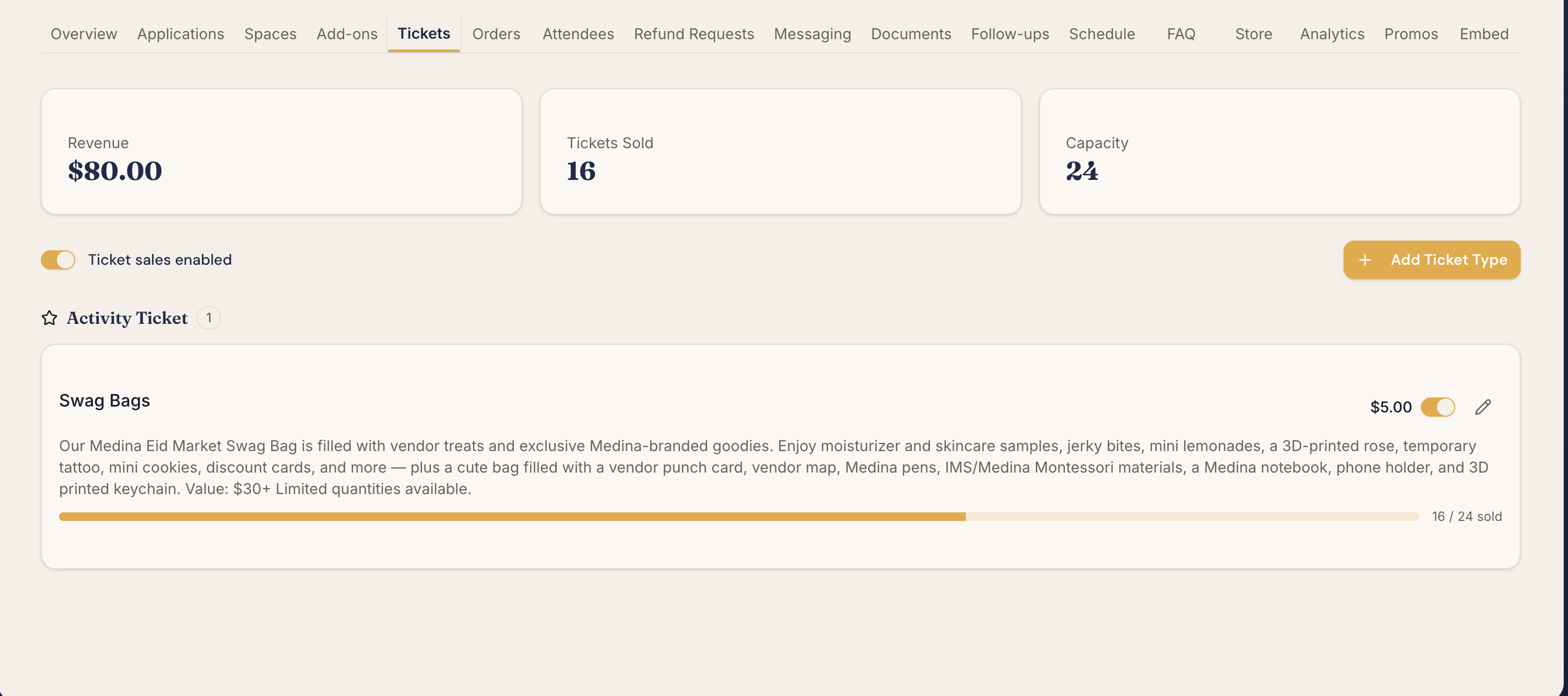Click the Capacity 24 card
This screenshot has height=696, width=1568.
tap(1280, 151)
